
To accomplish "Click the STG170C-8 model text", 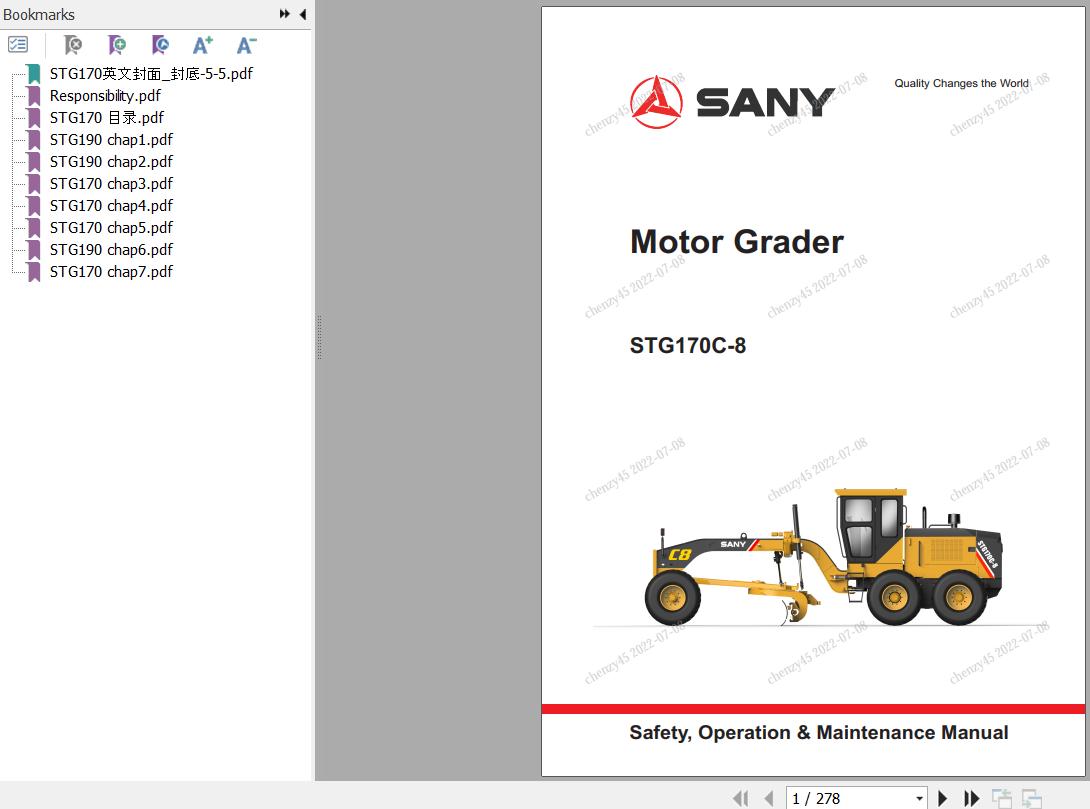I will point(688,345).
